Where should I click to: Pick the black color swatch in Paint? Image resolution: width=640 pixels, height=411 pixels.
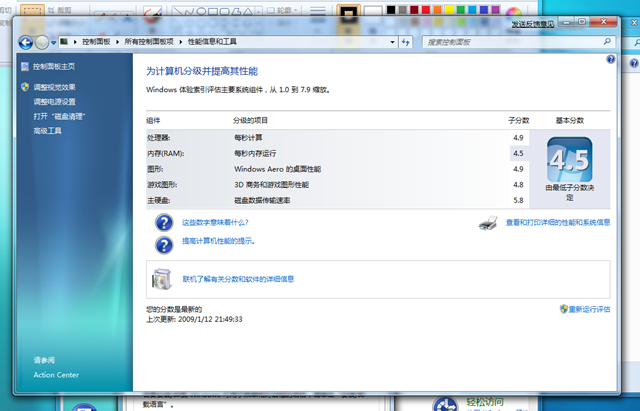391,10
